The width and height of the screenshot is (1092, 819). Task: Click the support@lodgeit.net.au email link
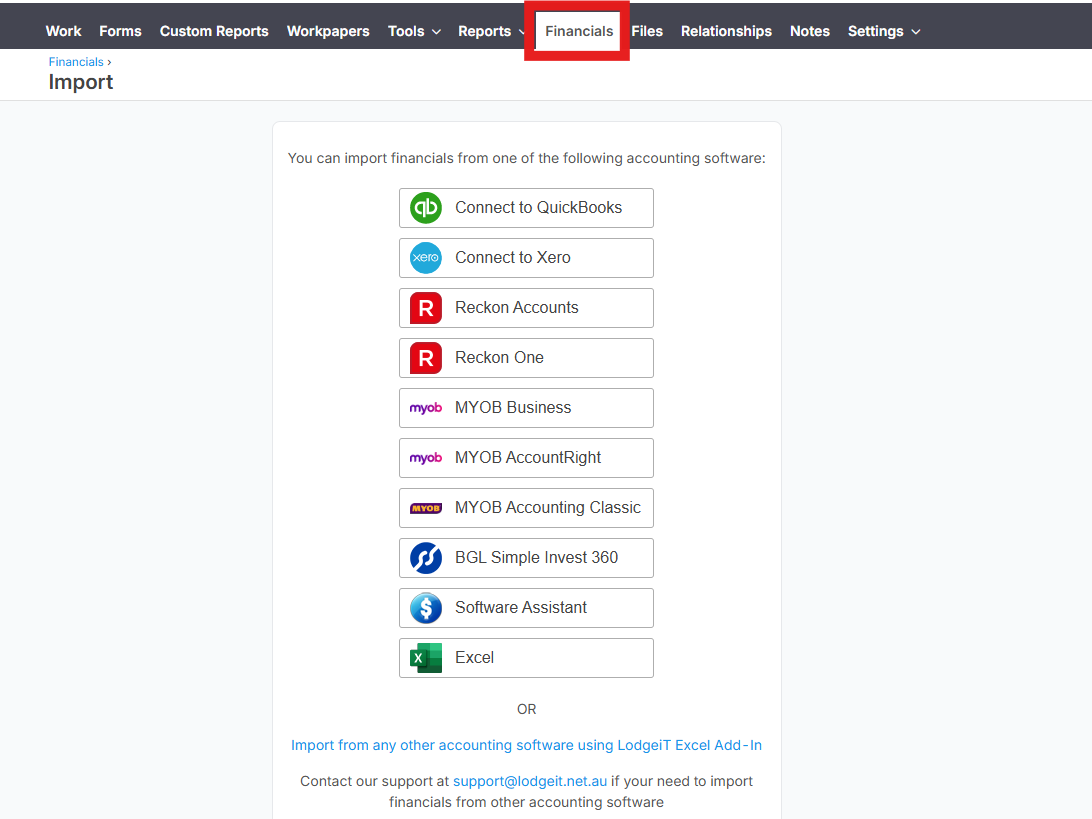pos(530,781)
